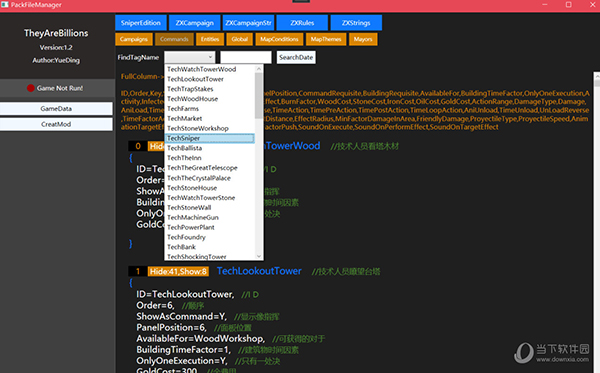
Task: Choose TechMachineGun list entry
Action: click(210, 217)
